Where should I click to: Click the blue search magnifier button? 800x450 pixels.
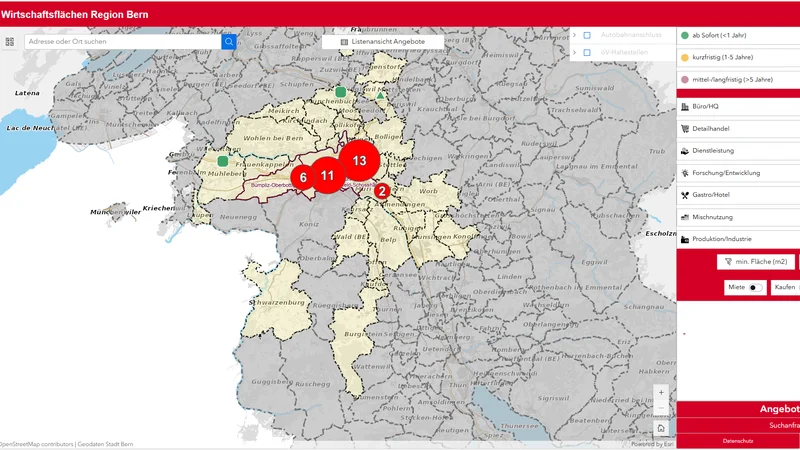[229, 42]
